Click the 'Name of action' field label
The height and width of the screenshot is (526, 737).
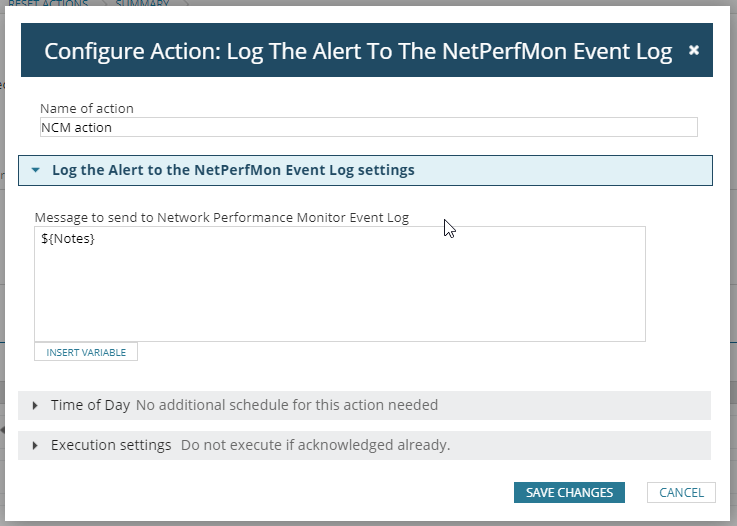pyautogui.click(x=87, y=108)
